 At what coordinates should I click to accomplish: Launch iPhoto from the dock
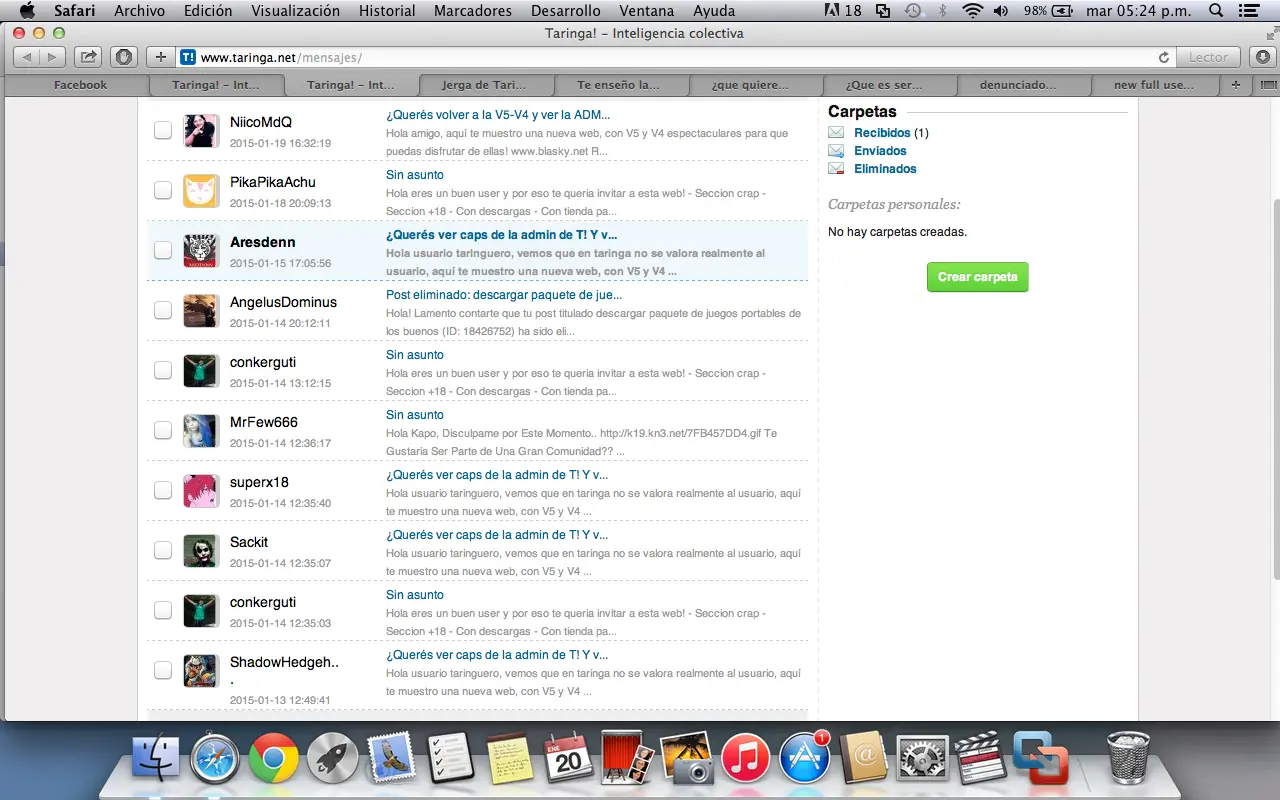(x=686, y=757)
